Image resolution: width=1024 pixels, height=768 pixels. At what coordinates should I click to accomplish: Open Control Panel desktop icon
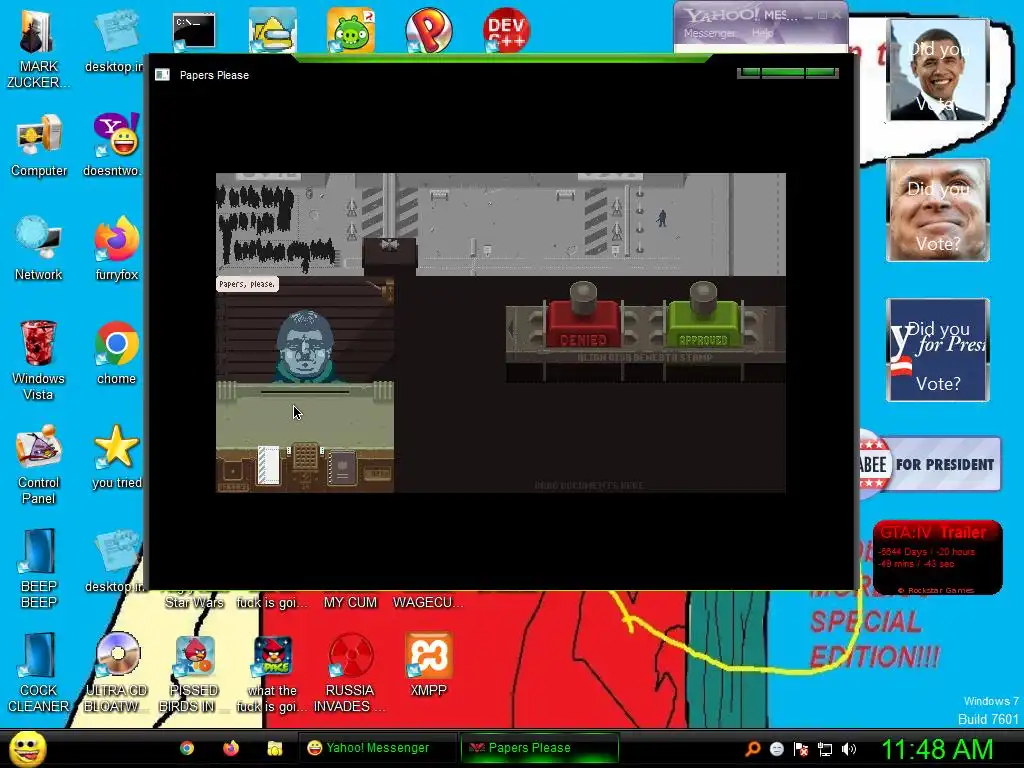click(x=39, y=465)
